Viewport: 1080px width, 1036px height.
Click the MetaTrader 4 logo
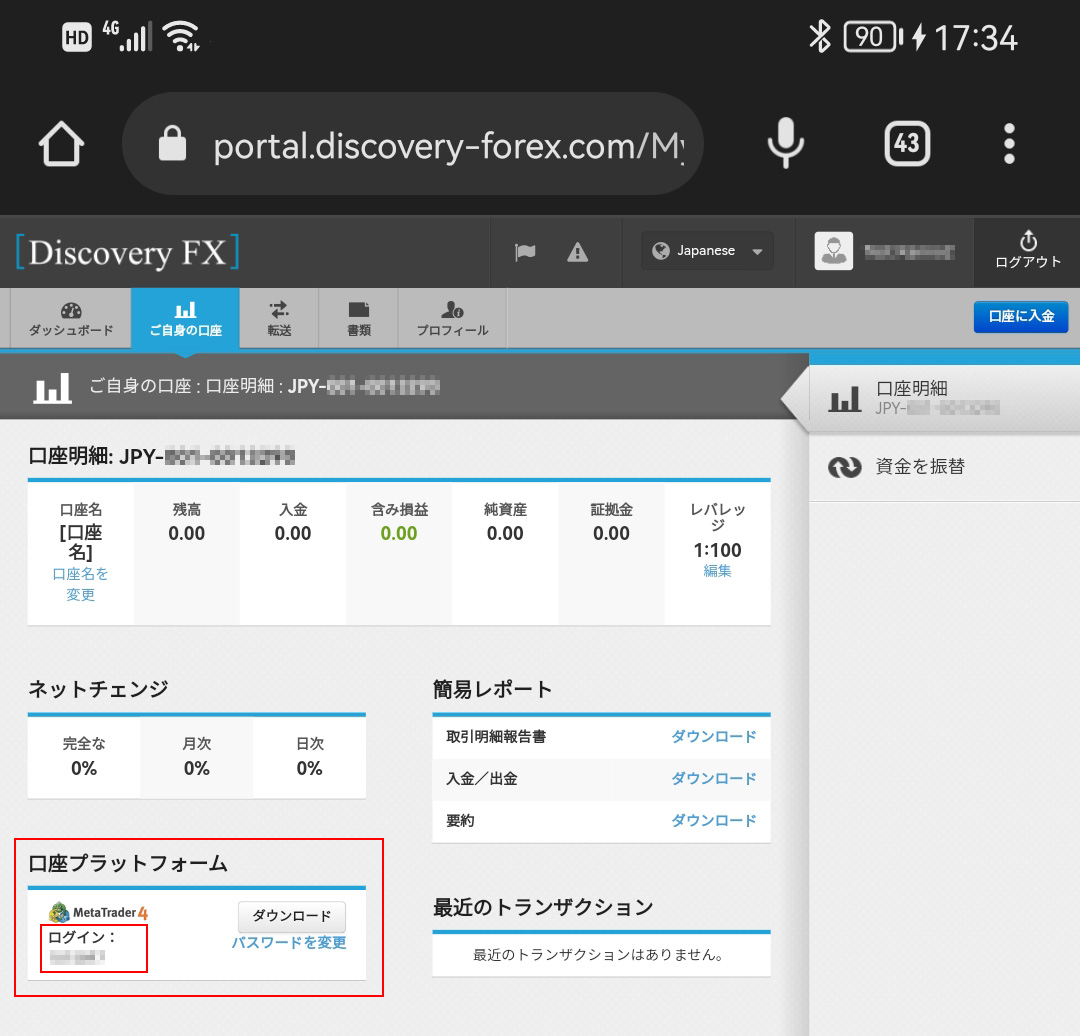(98, 913)
